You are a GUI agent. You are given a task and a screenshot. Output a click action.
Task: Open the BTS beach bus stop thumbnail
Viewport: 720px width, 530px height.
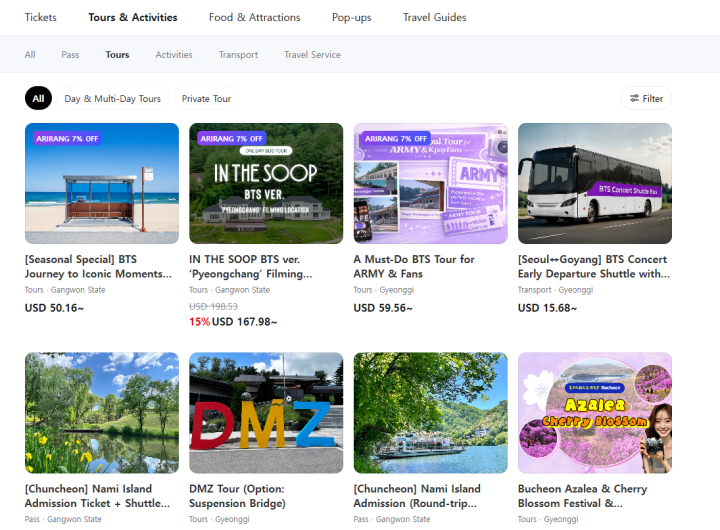[x=102, y=183]
